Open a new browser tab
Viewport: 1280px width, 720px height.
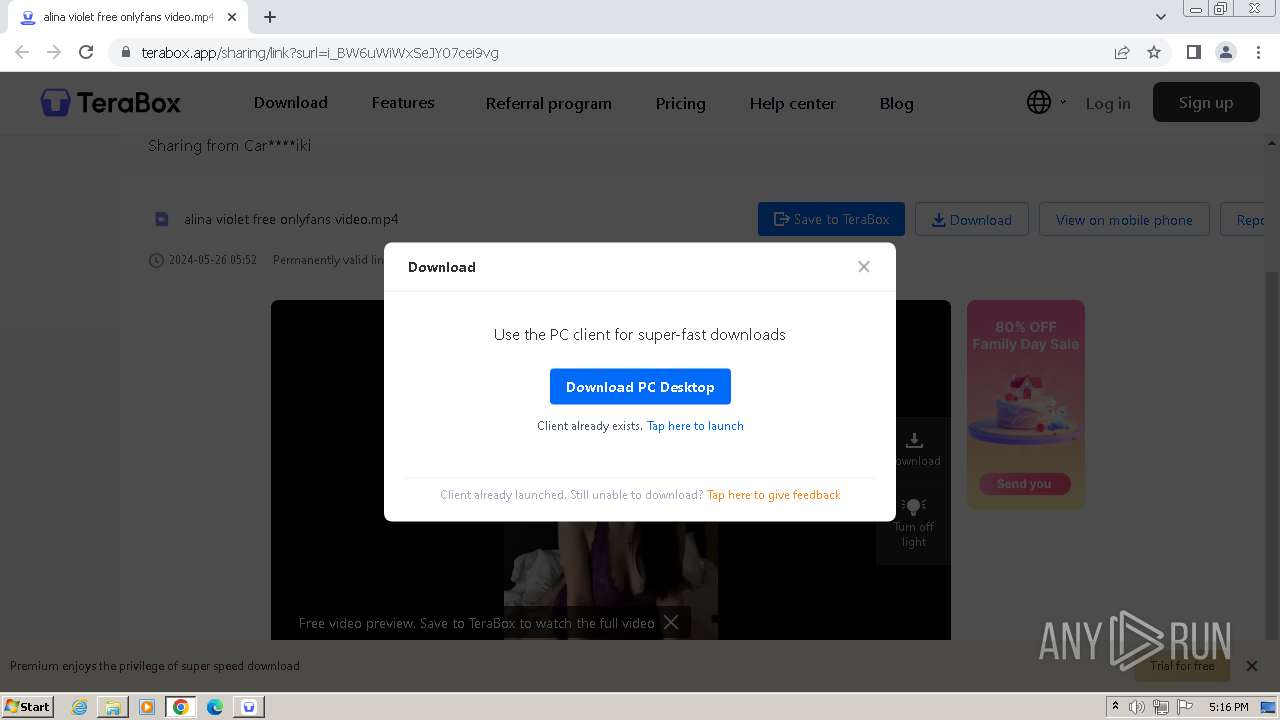click(x=270, y=17)
